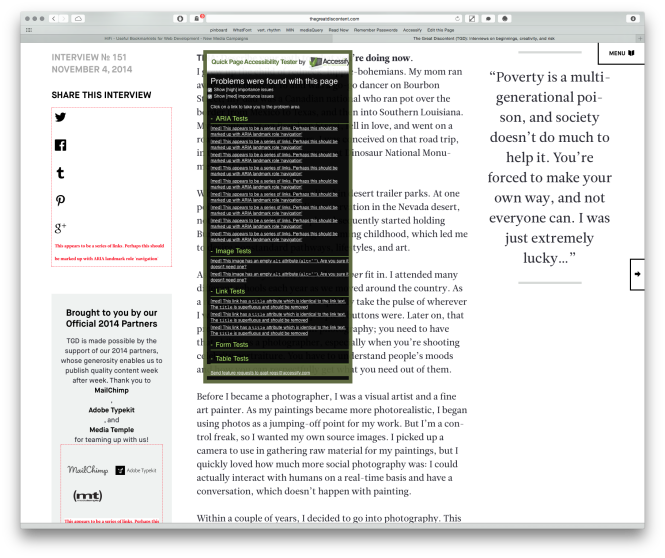Share the interview on Pinterest
This screenshot has height=558, width=665.
(x=60, y=200)
